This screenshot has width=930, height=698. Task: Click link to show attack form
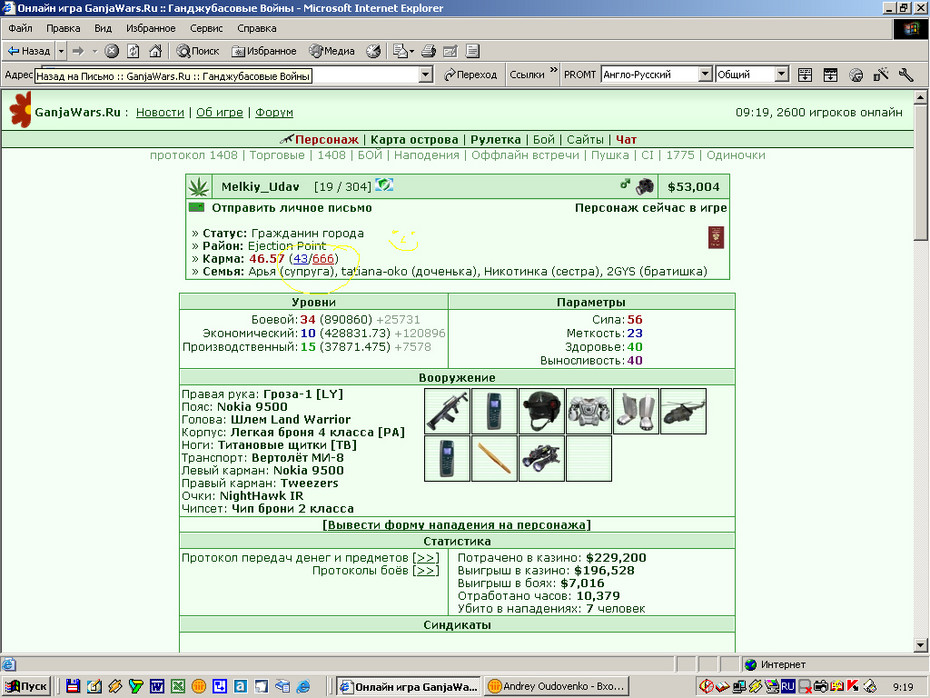(457, 525)
